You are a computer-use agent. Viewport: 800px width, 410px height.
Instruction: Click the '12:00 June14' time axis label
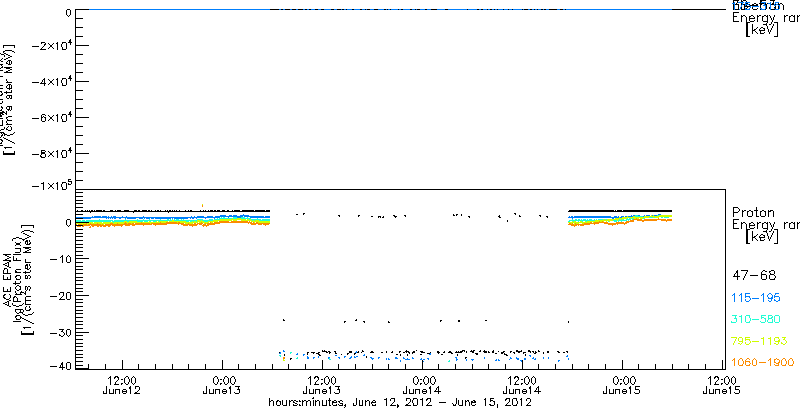tap(522, 386)
